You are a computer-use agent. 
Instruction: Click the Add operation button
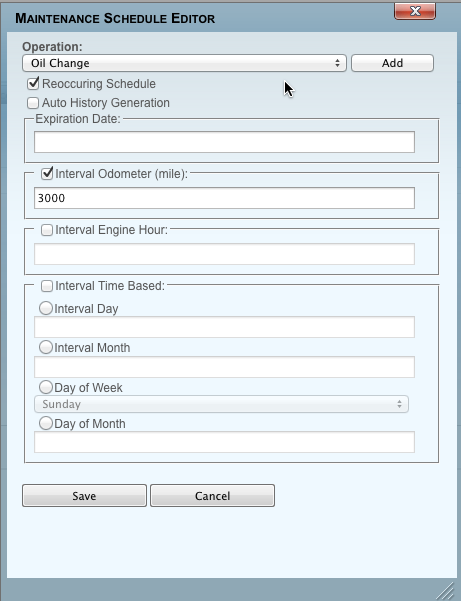tap(392, 63)
